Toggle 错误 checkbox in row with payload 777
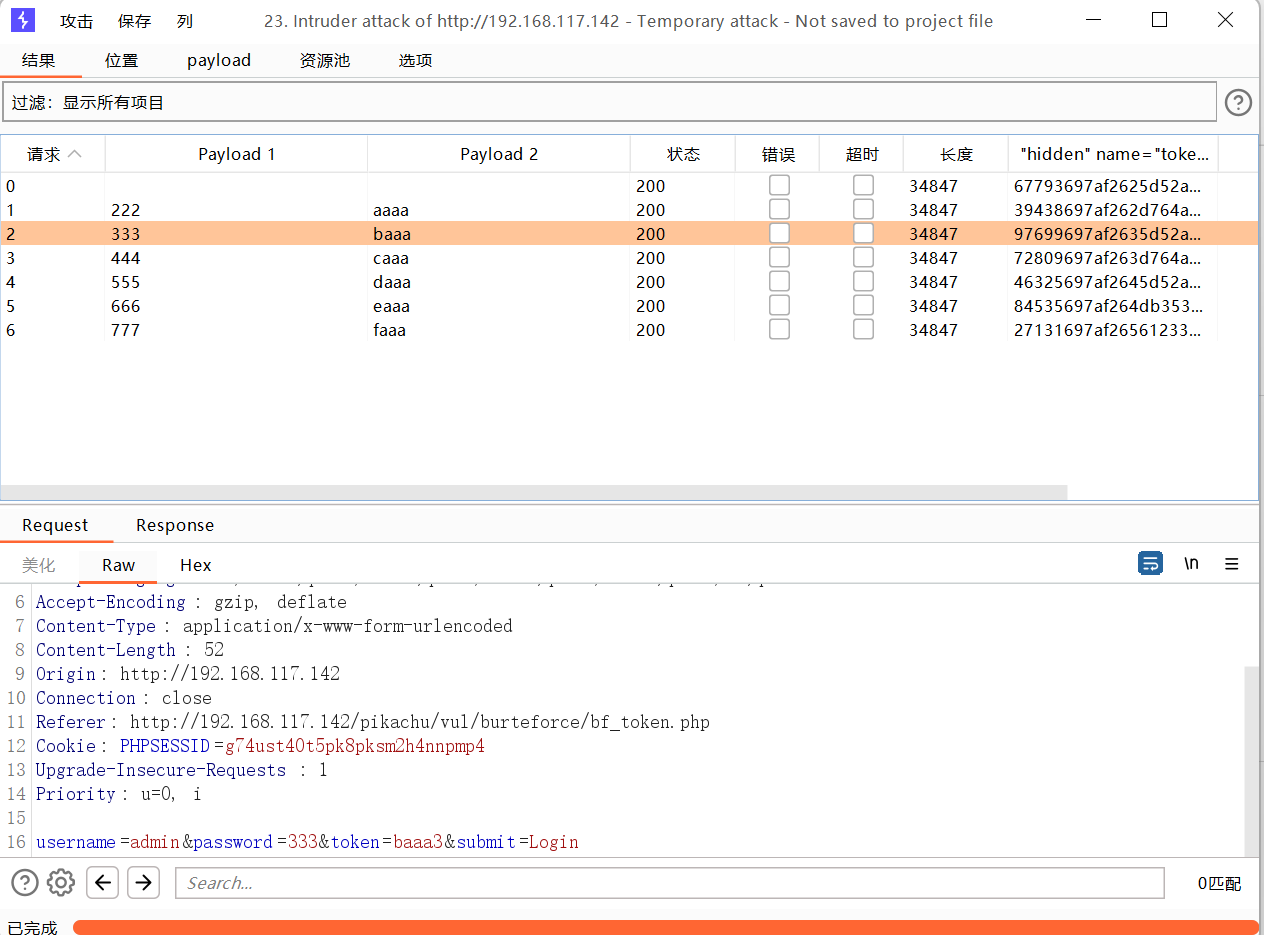This screenshot has width=1264, height=935. 779,329
